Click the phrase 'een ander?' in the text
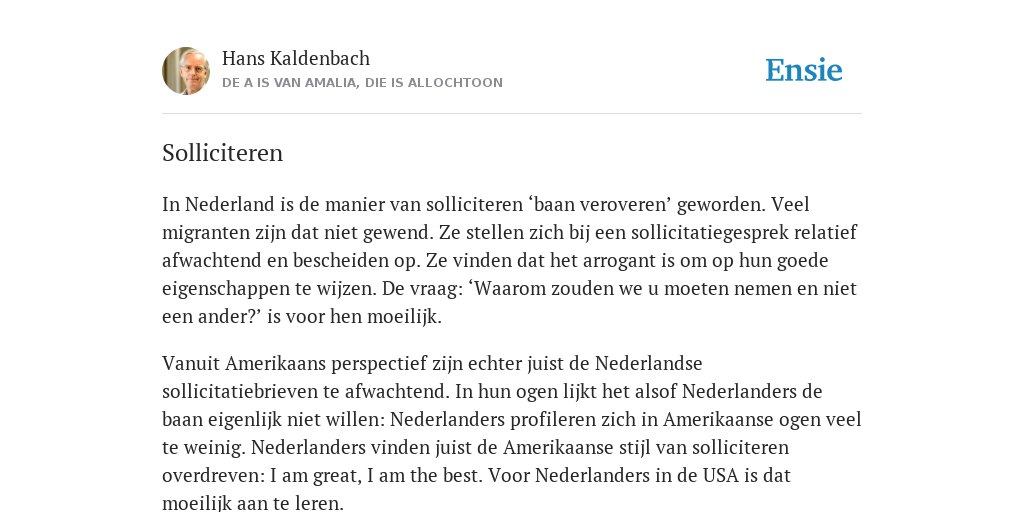The width and height of the screenshot is (1024, 512). pyautogui.click(x=212, y=317)
